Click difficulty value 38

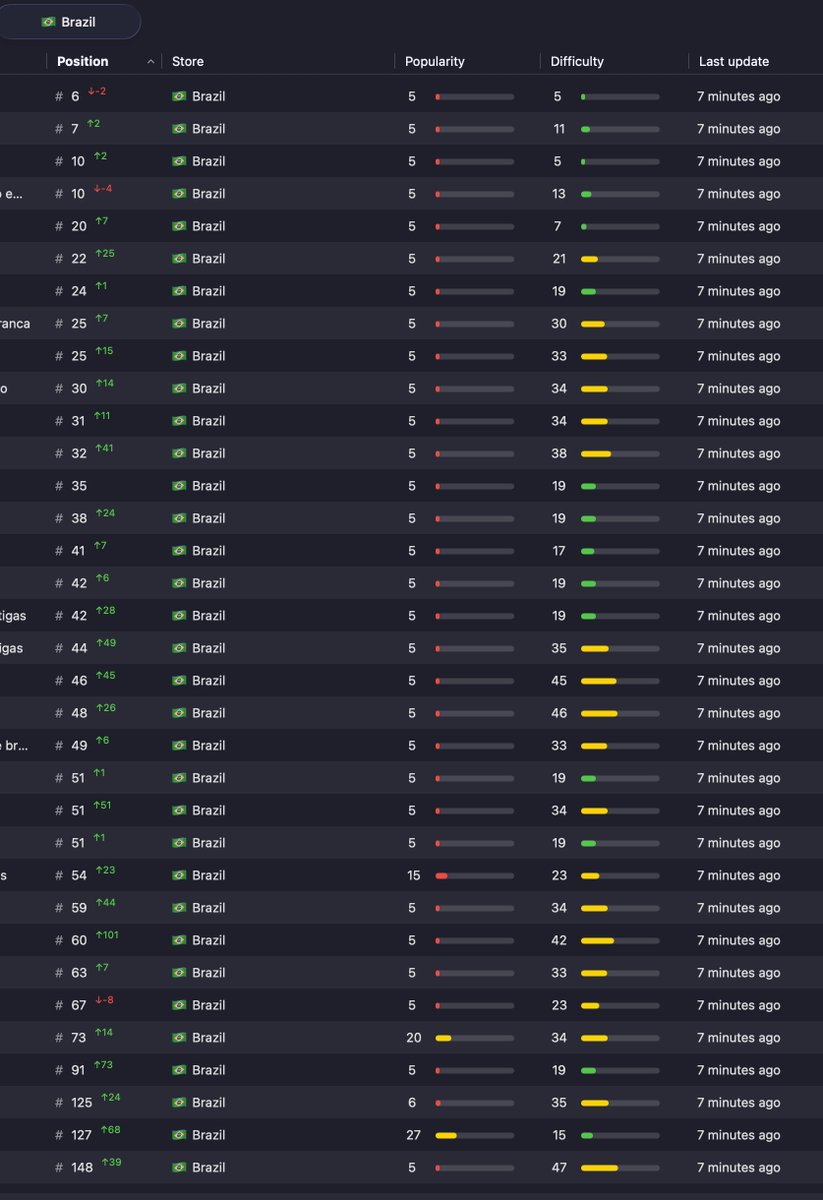559,453
